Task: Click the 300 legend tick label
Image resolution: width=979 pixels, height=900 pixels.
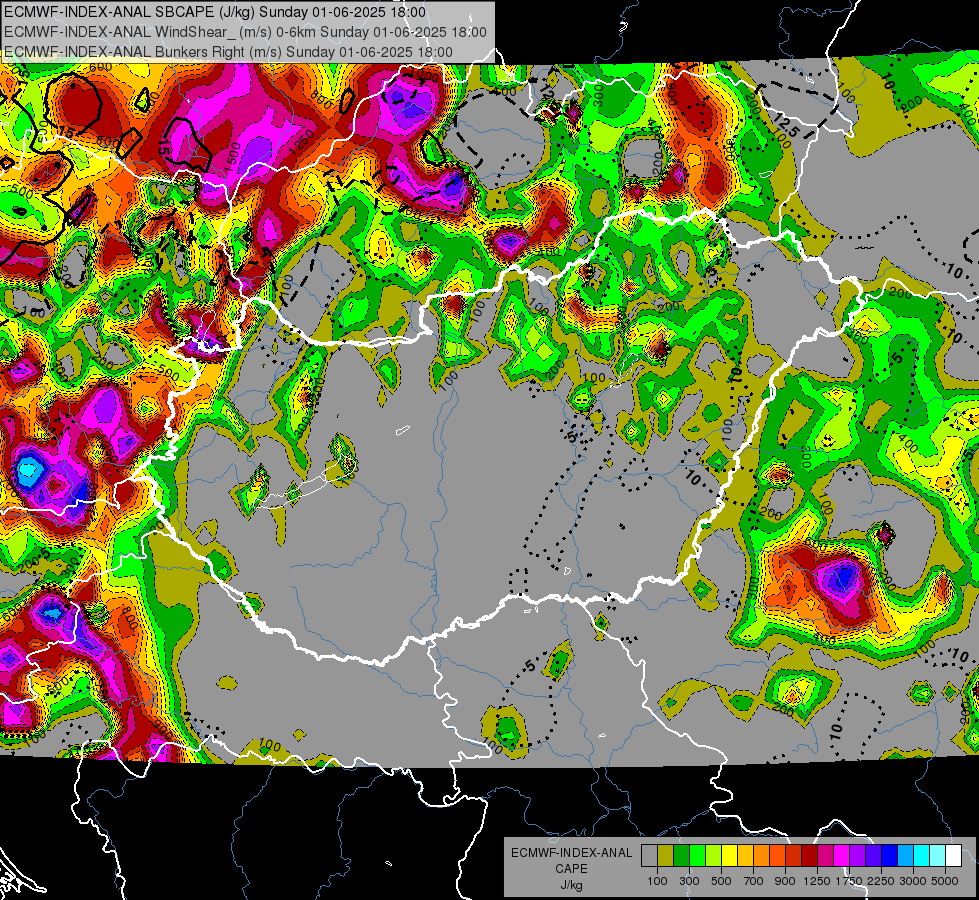Action: (x=689, y=881)
